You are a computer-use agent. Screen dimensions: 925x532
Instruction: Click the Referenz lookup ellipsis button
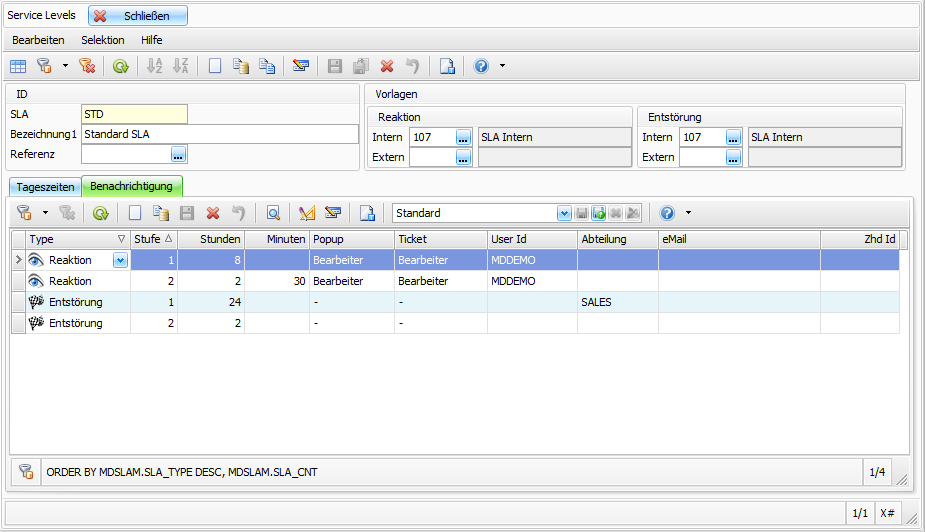coord(178,154)
